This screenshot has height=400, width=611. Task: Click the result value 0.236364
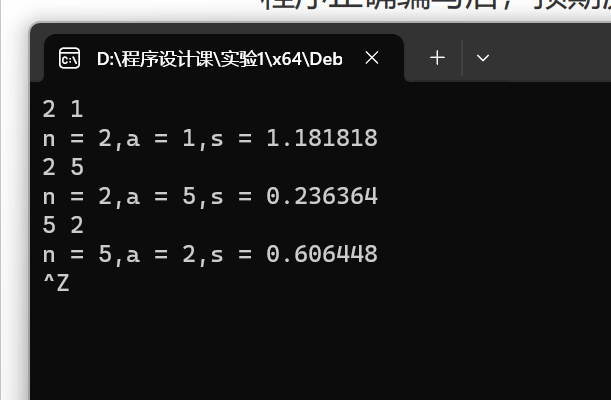click(322, 196)
